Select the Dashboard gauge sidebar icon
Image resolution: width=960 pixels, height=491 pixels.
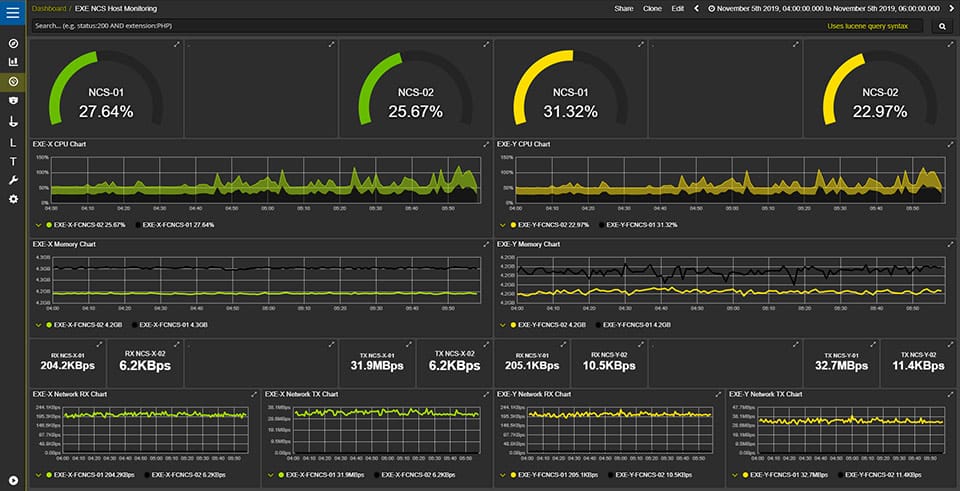[x=13, y=81]
